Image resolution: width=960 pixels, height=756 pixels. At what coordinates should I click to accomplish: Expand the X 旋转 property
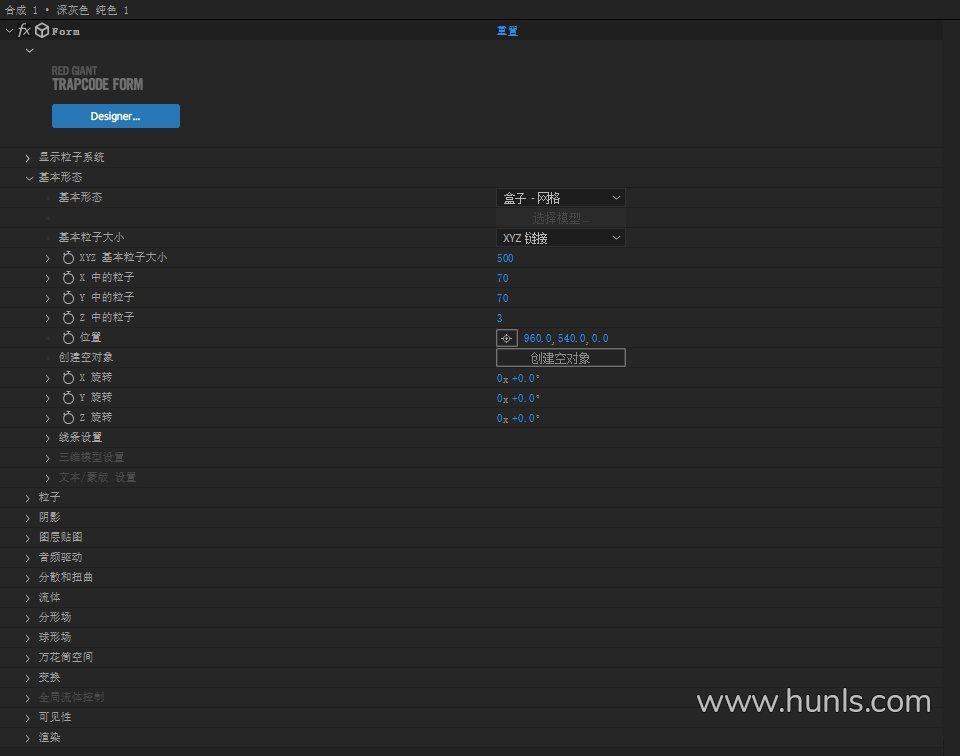pyautogui.click(x=48, y=378)
